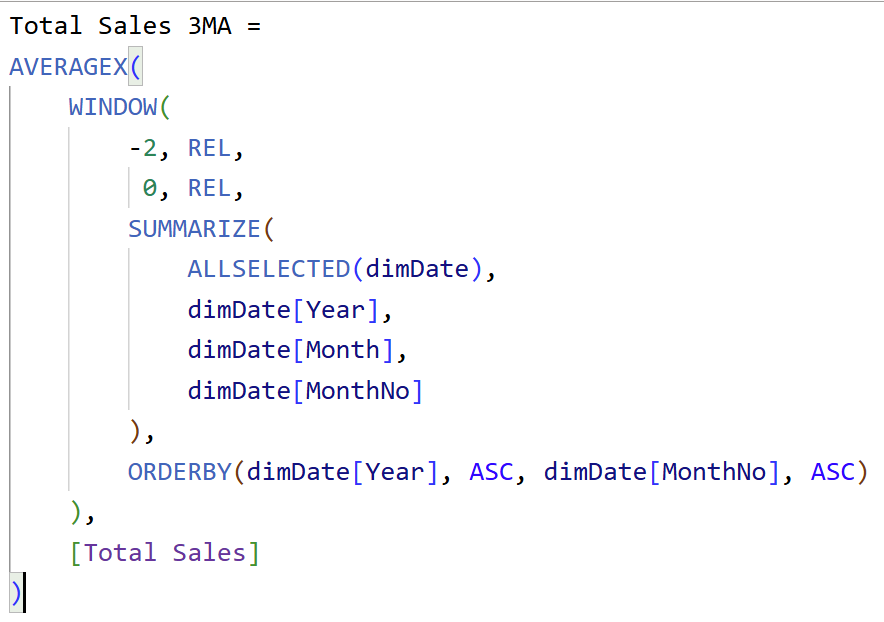
Task: Click the first REL keyword
Action: [x=209, y=148]
